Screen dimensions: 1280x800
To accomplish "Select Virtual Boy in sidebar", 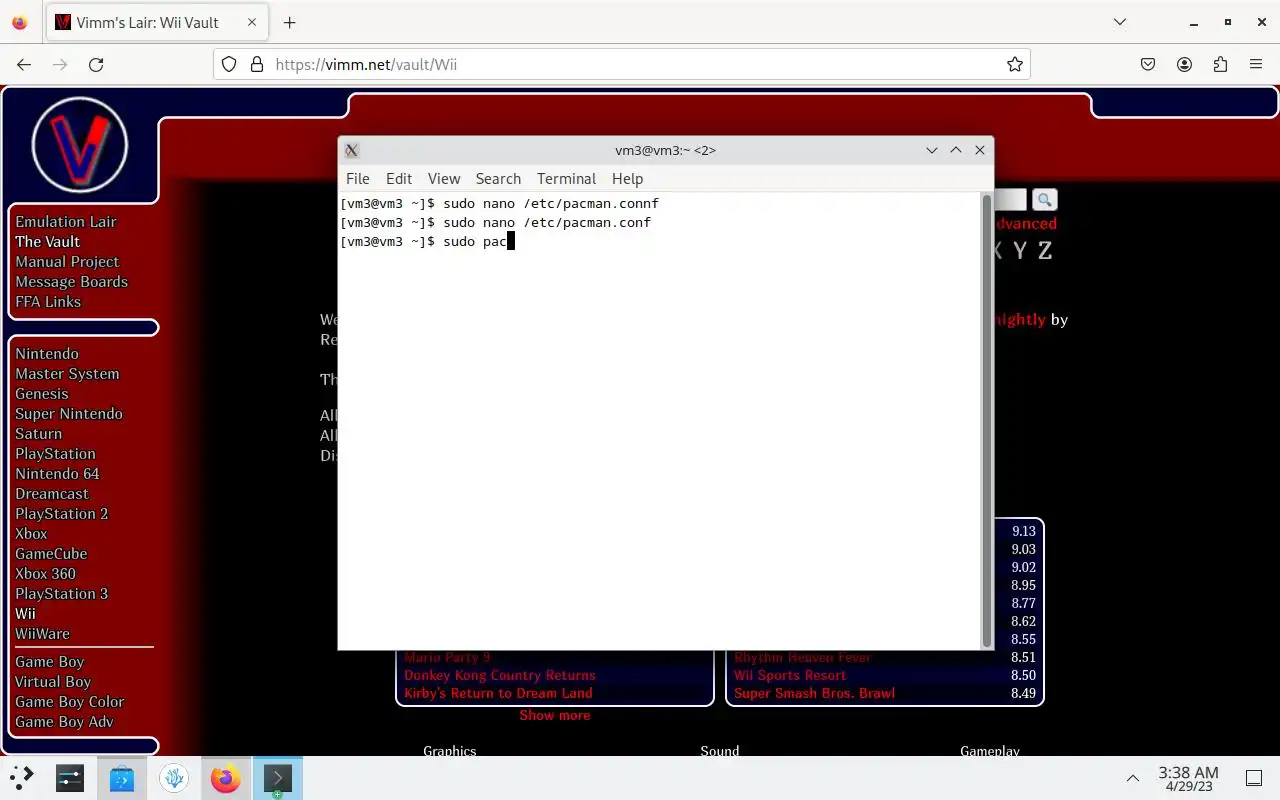I will click(x=53, y=682).
